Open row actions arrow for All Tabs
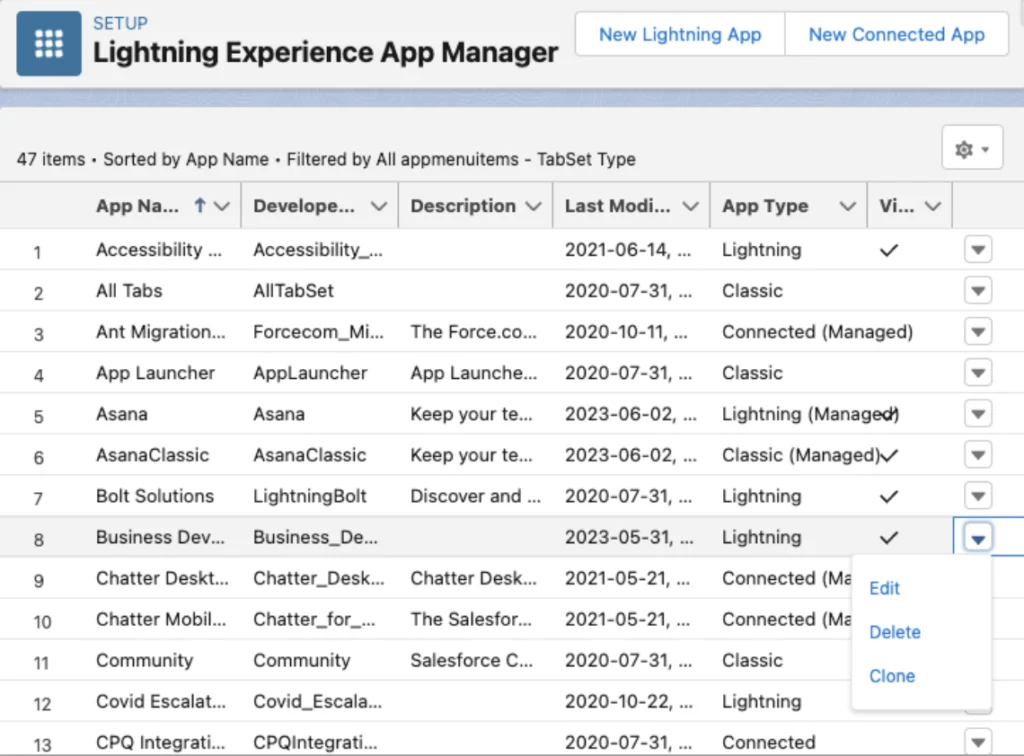The width and height of the screenshot is (1024, 756). [977, 291]
